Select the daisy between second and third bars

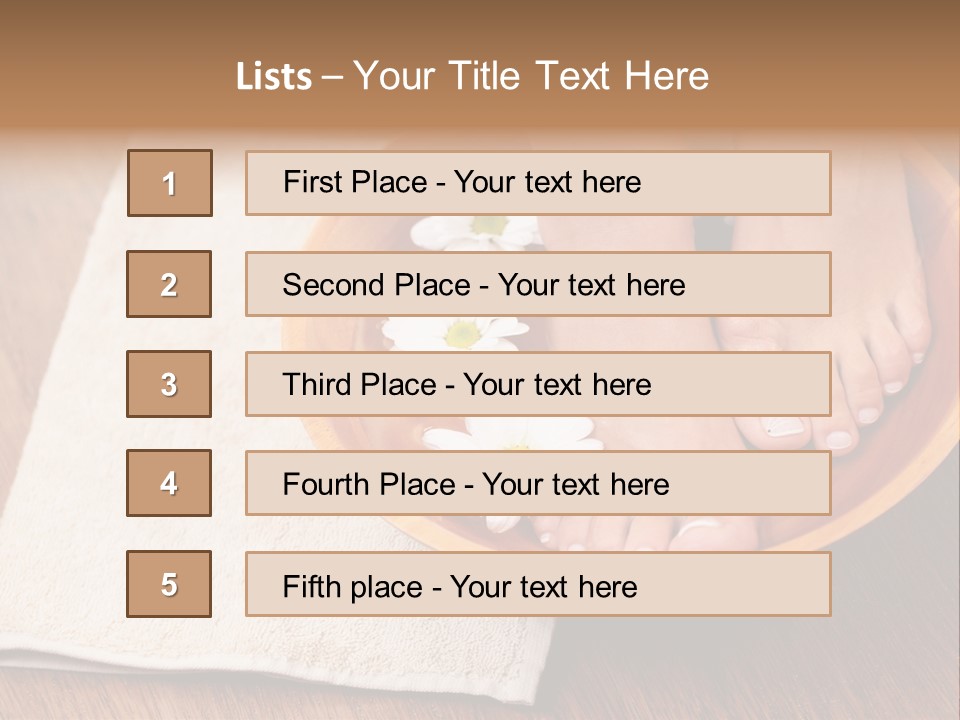pos(460,333)
